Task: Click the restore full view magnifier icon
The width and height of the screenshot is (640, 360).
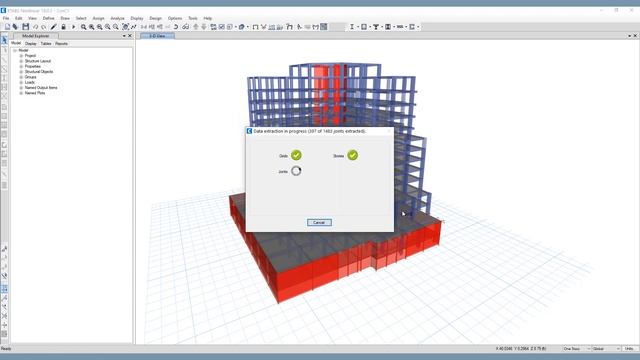Action: click(91, 27)
